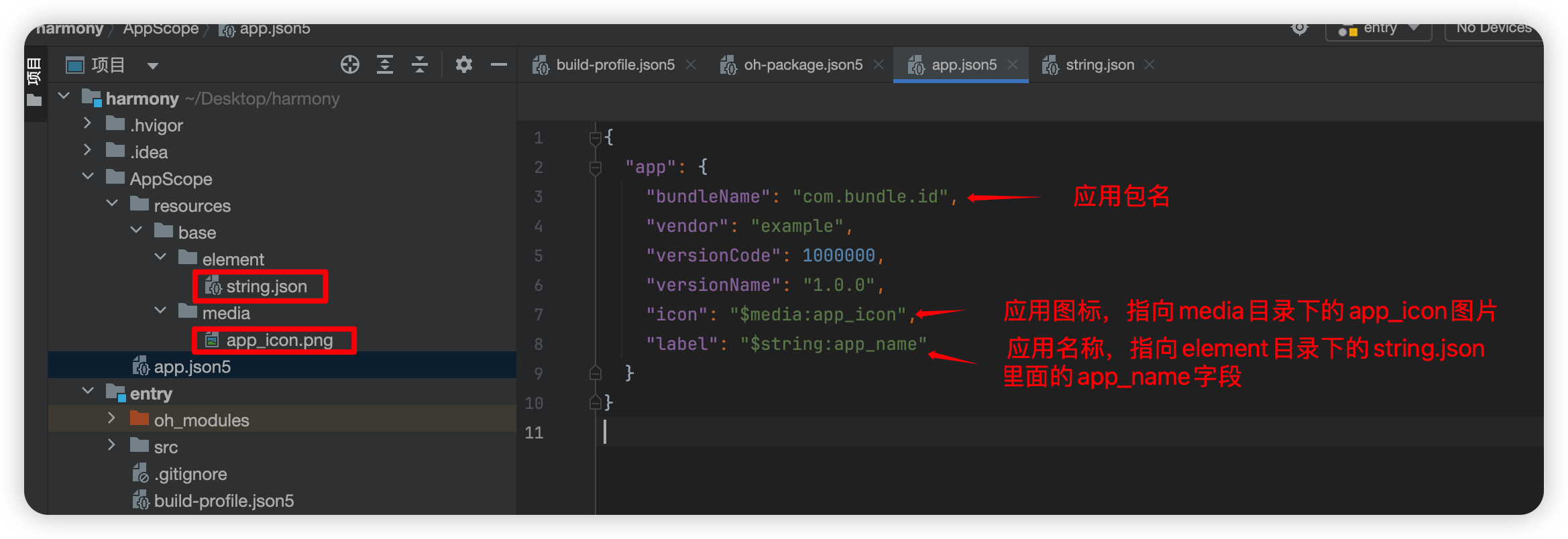This screenshot has width=1568, height=539.
Task: Select app_icon.png in media folder
Action: point(279,341)
